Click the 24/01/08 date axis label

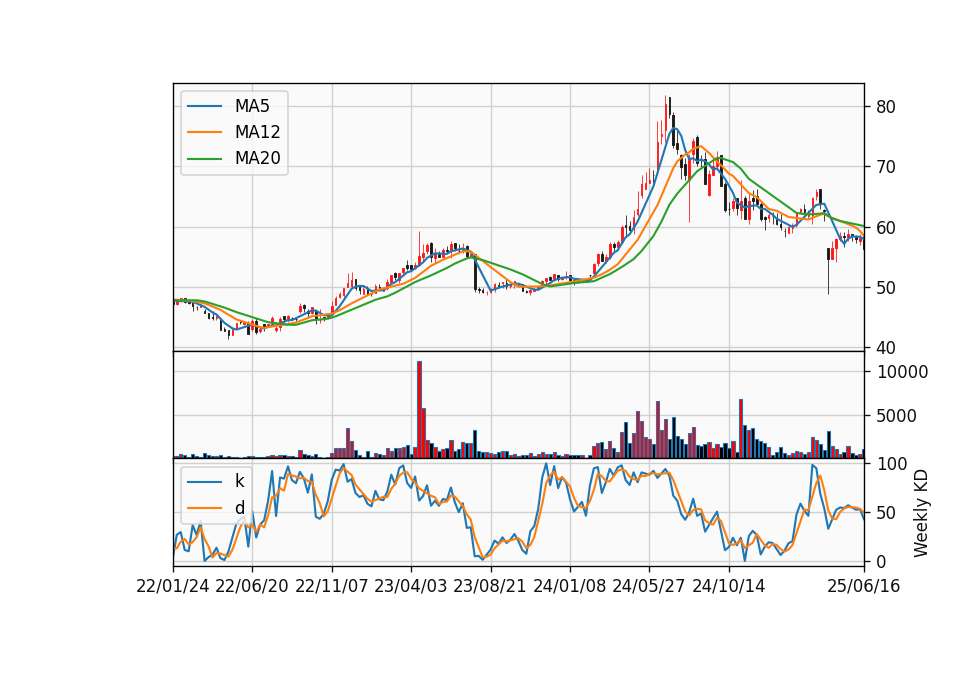(570, 586)
